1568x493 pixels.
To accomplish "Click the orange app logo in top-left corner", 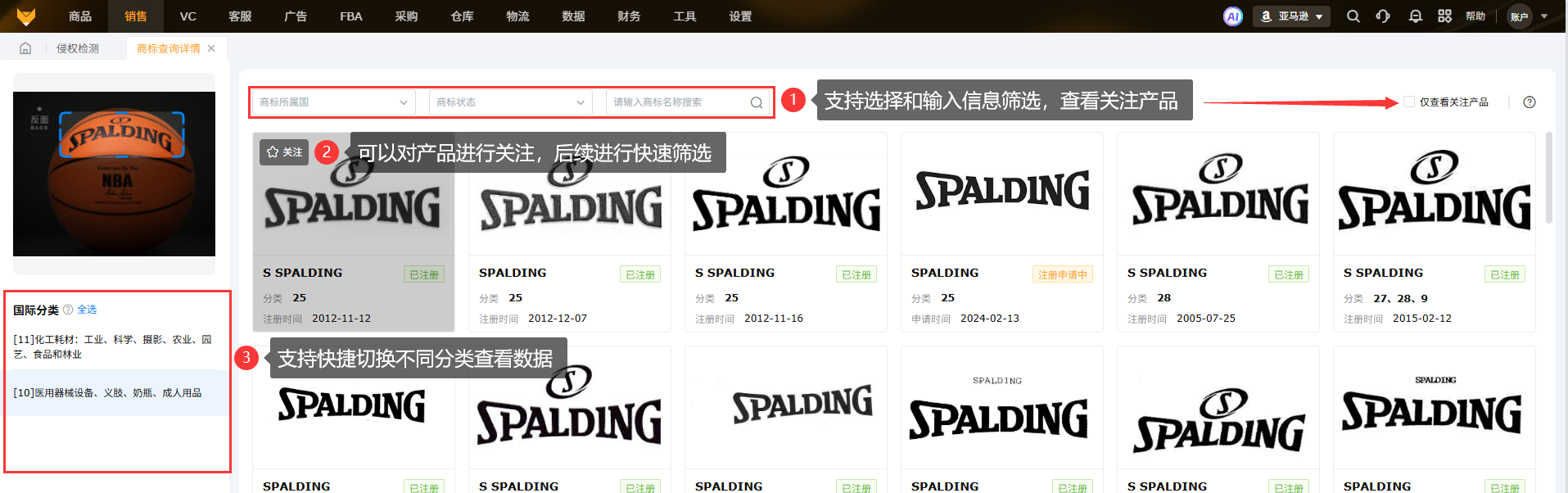I will (26, 16).
